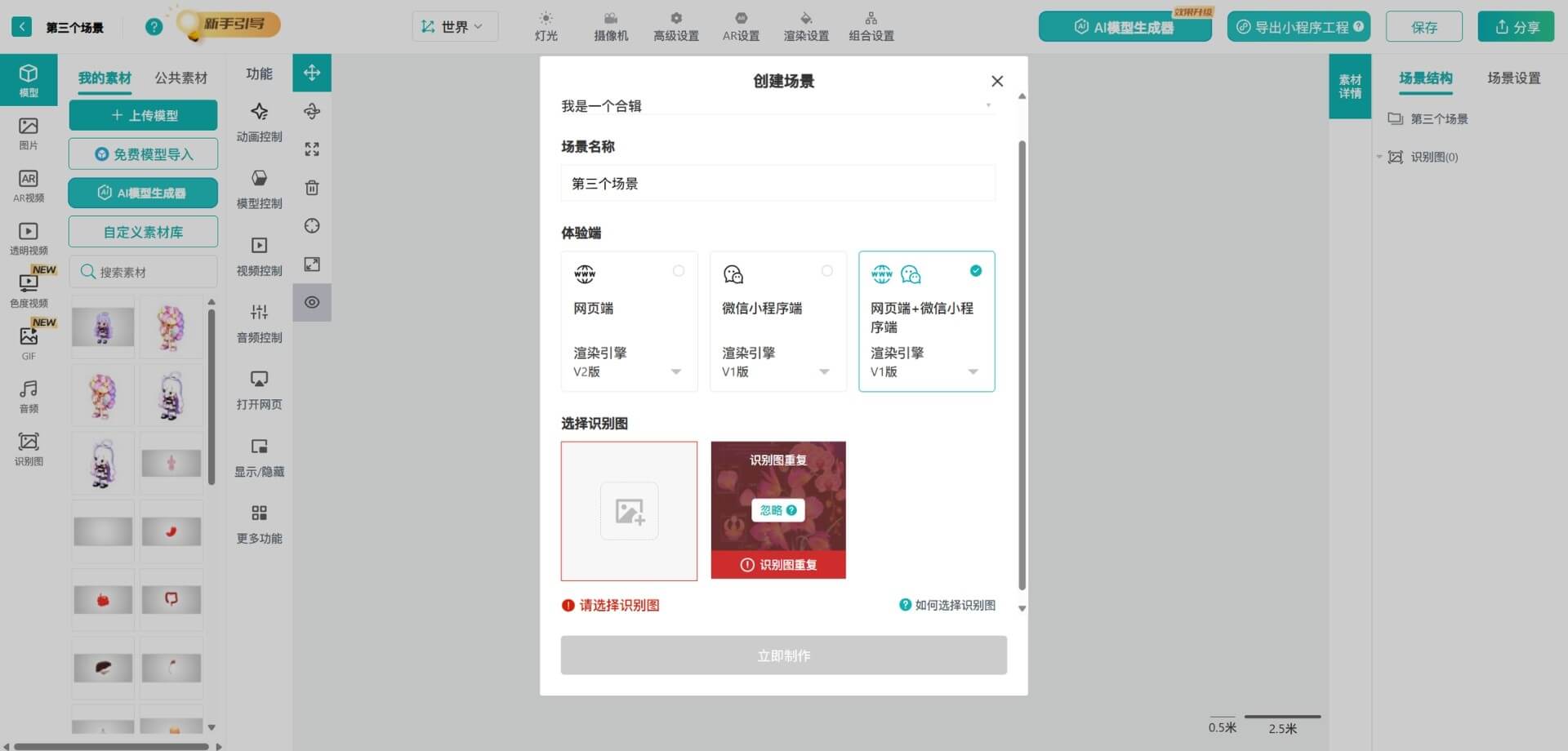Viewport: 1568px width, 751px height.
Task: Toggle the eye preview tool
Action: (312, 302)
